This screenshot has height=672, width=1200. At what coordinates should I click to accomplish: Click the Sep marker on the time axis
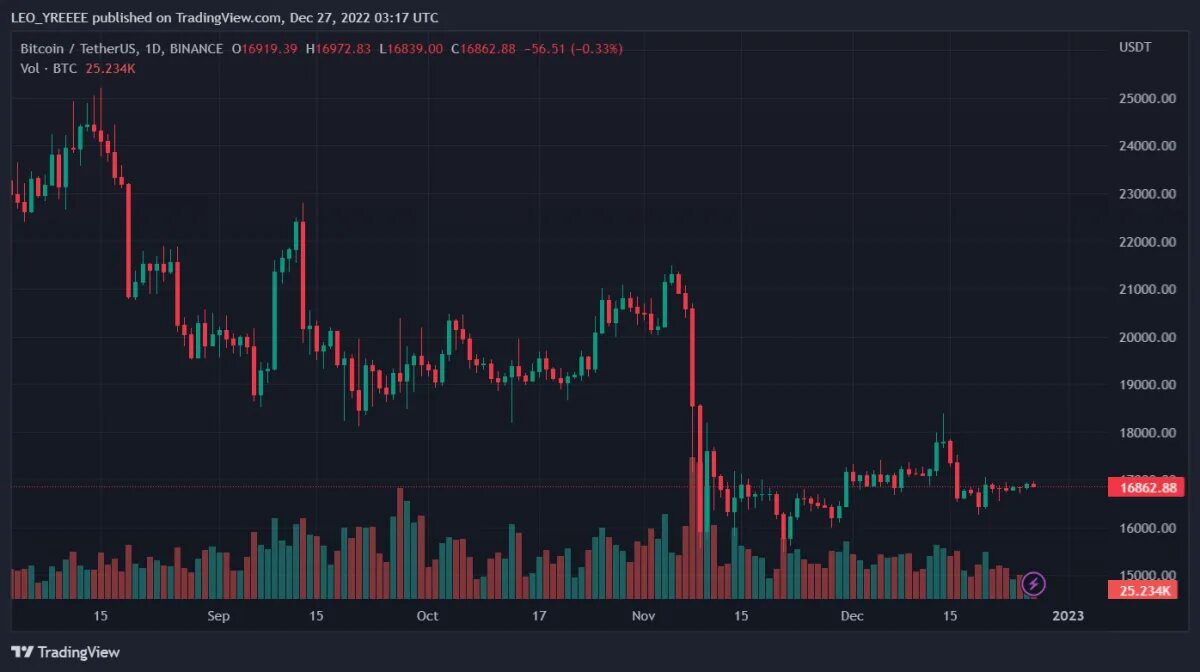point(219,616)
